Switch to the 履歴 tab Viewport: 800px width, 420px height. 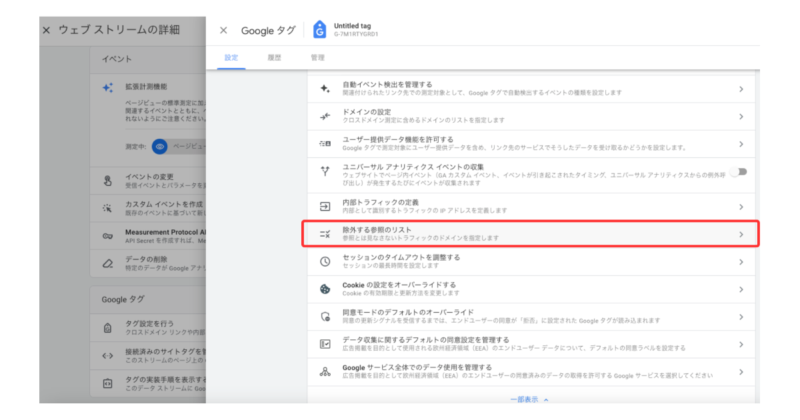[274, 58]
